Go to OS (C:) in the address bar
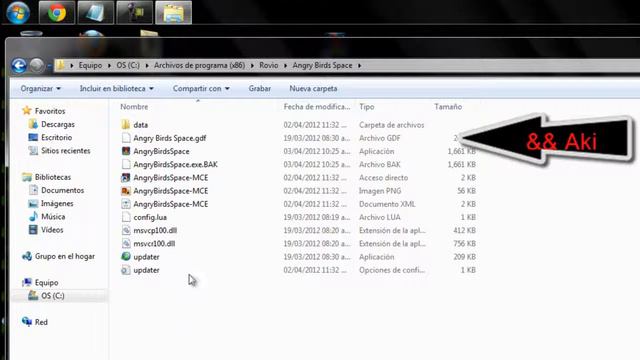Image resolution: width=640 pixels, height=360 pixels. coord(128,65)
